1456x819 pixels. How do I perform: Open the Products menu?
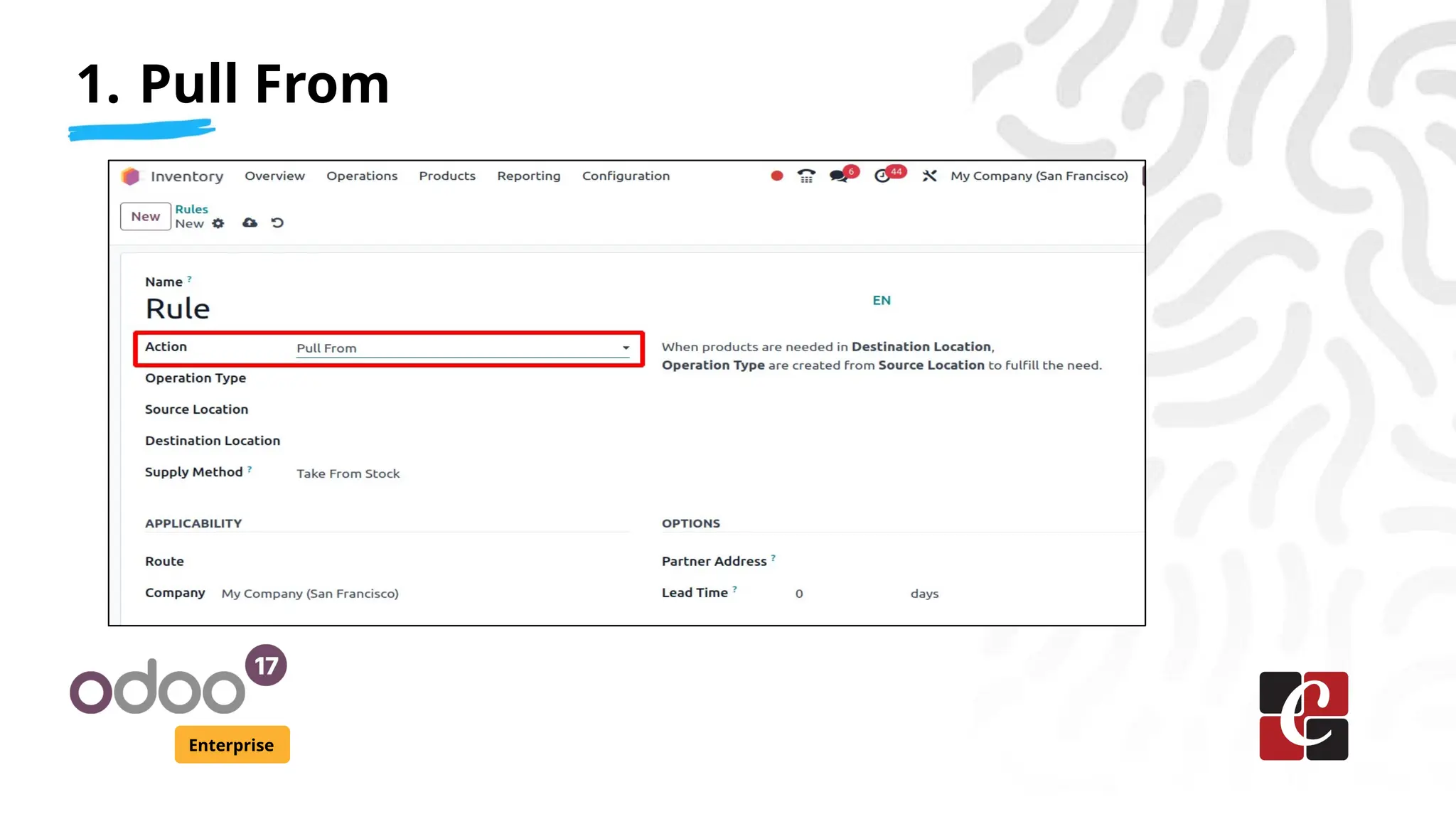[446, 176]
